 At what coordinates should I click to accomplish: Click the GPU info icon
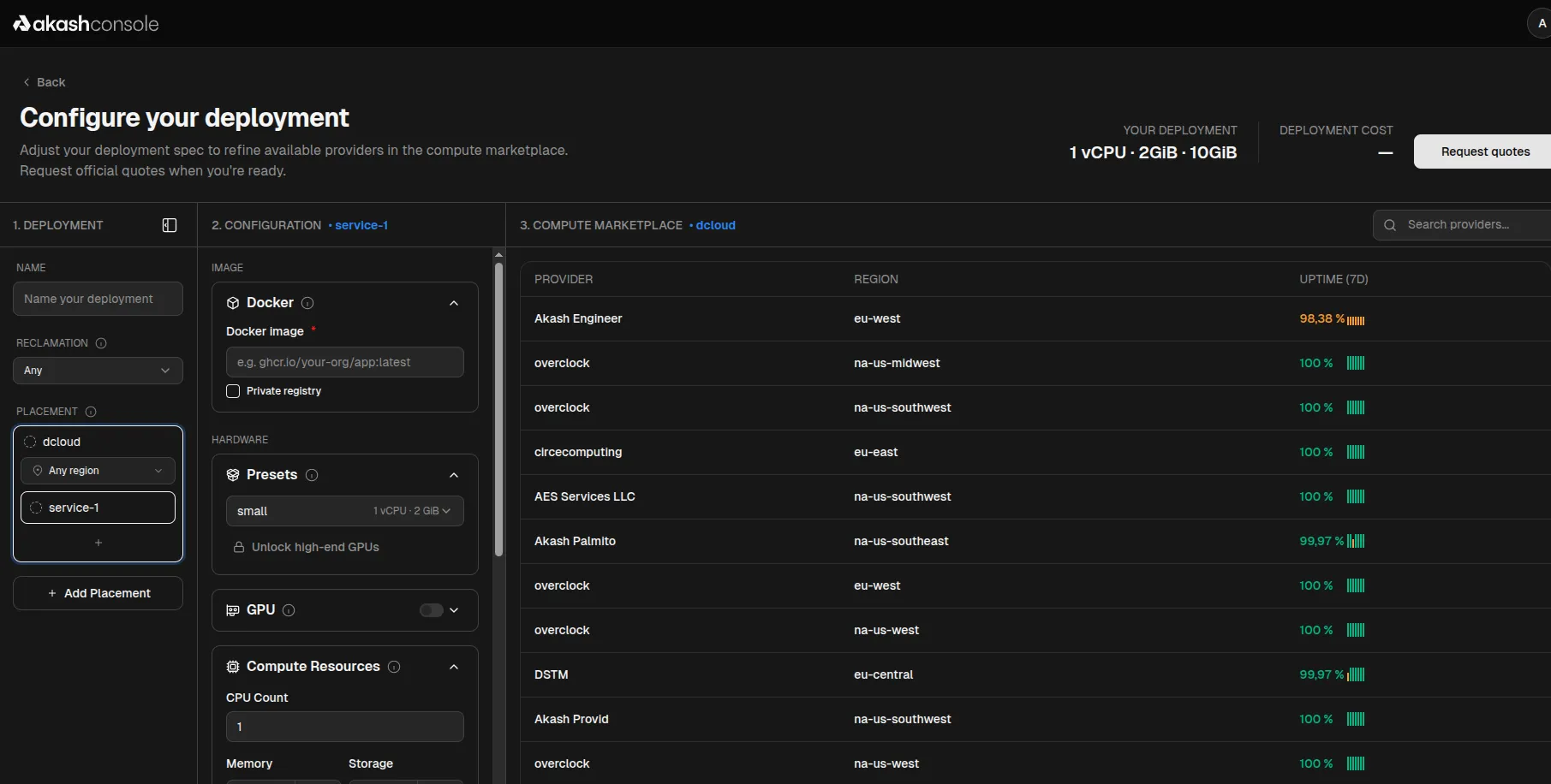[x=289, y=610]
